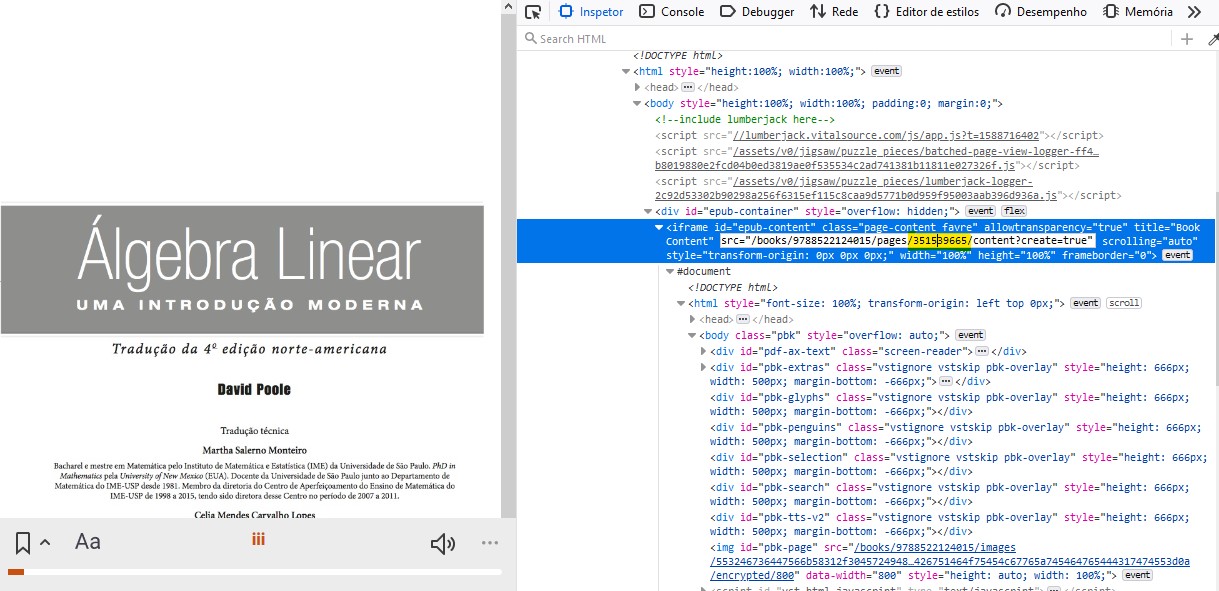Click the reading progress bar
Image resolution: width=1219 pixels, height=591 pixels.
255,572
